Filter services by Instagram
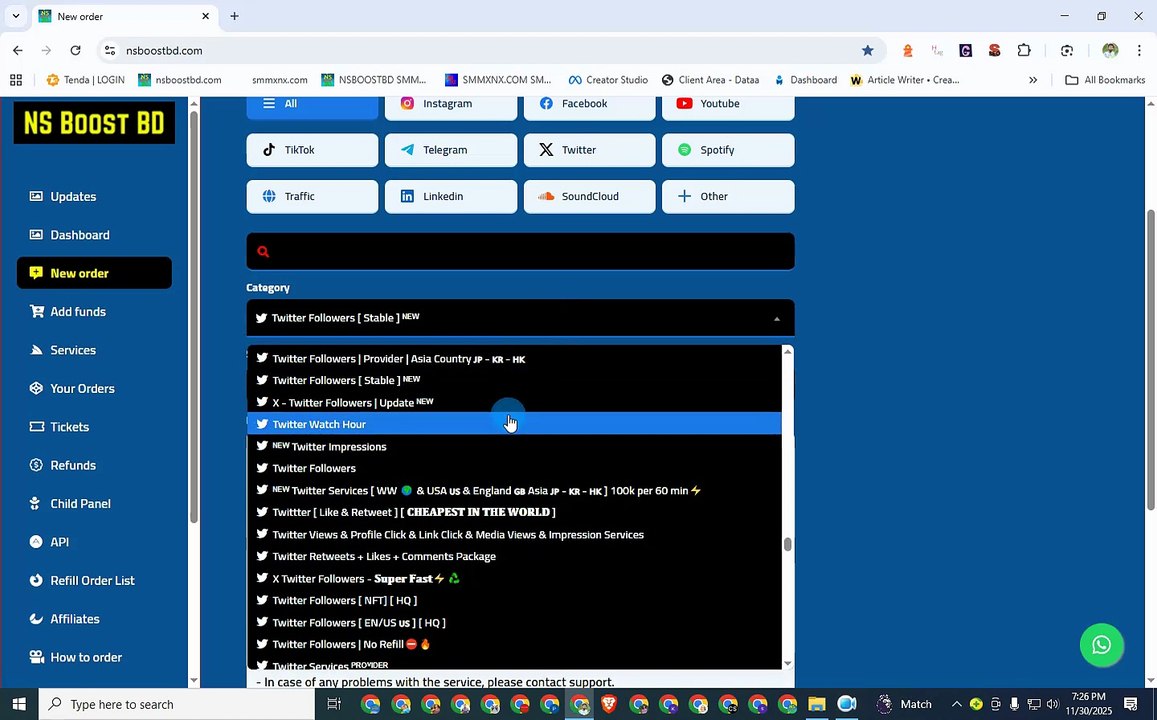The image size is (1157, 720). (x=451, y=104)
